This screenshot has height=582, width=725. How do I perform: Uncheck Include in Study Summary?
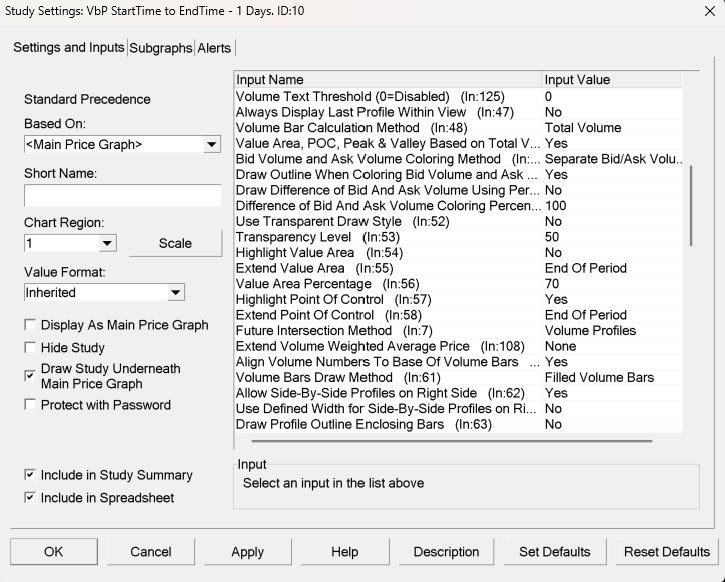31,475
